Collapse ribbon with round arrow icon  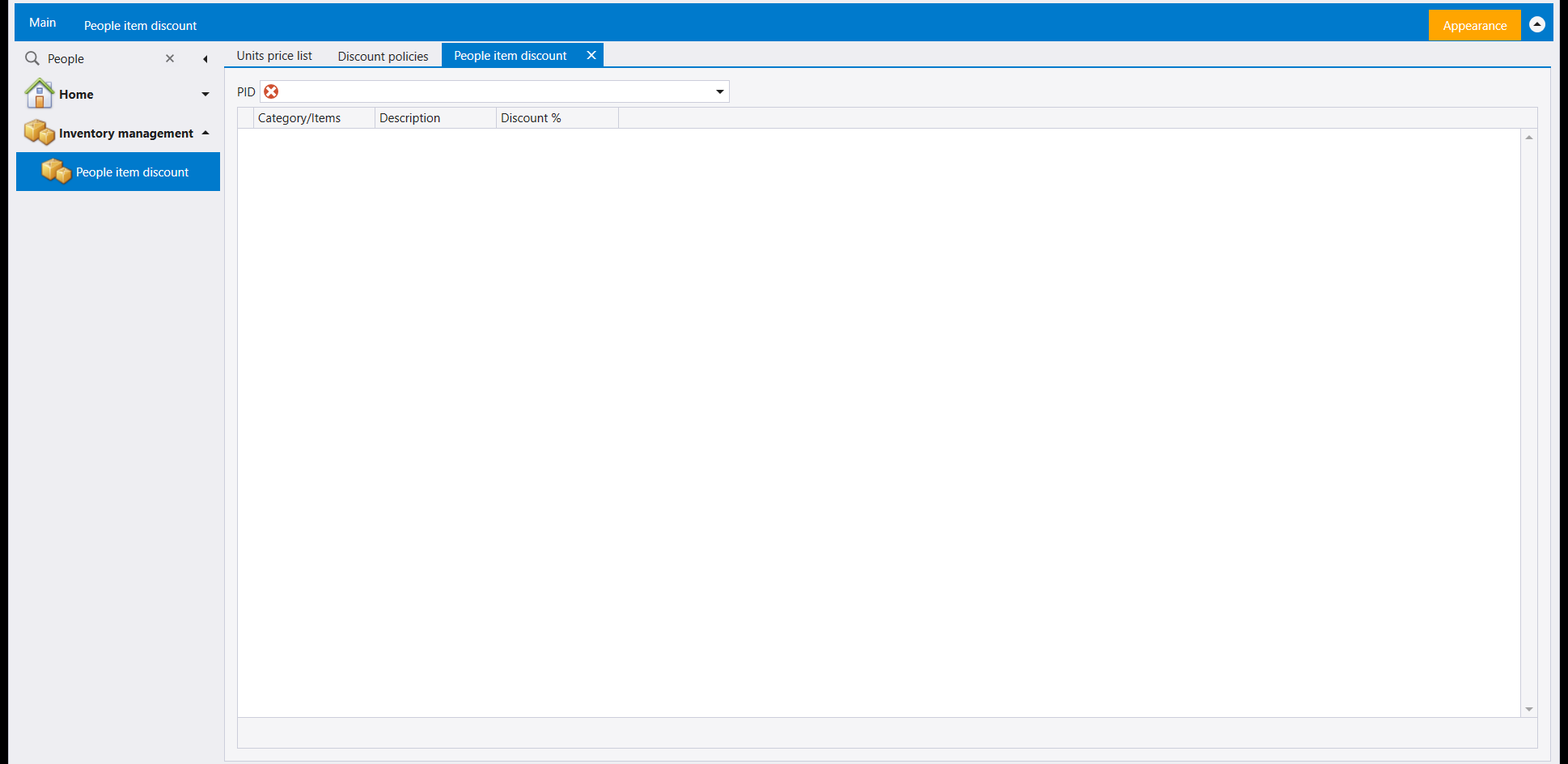[1537, 24]
